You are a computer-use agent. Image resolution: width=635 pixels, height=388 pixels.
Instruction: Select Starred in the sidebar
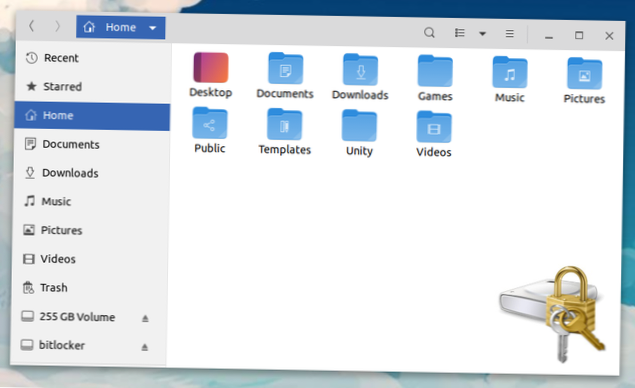point(93,86)
